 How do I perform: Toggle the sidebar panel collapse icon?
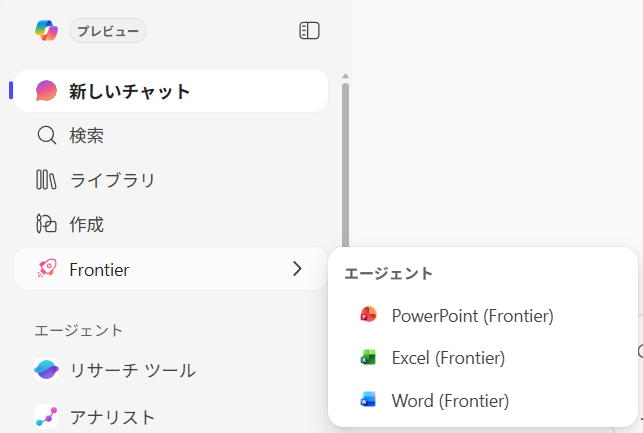[x=309, y=31]
